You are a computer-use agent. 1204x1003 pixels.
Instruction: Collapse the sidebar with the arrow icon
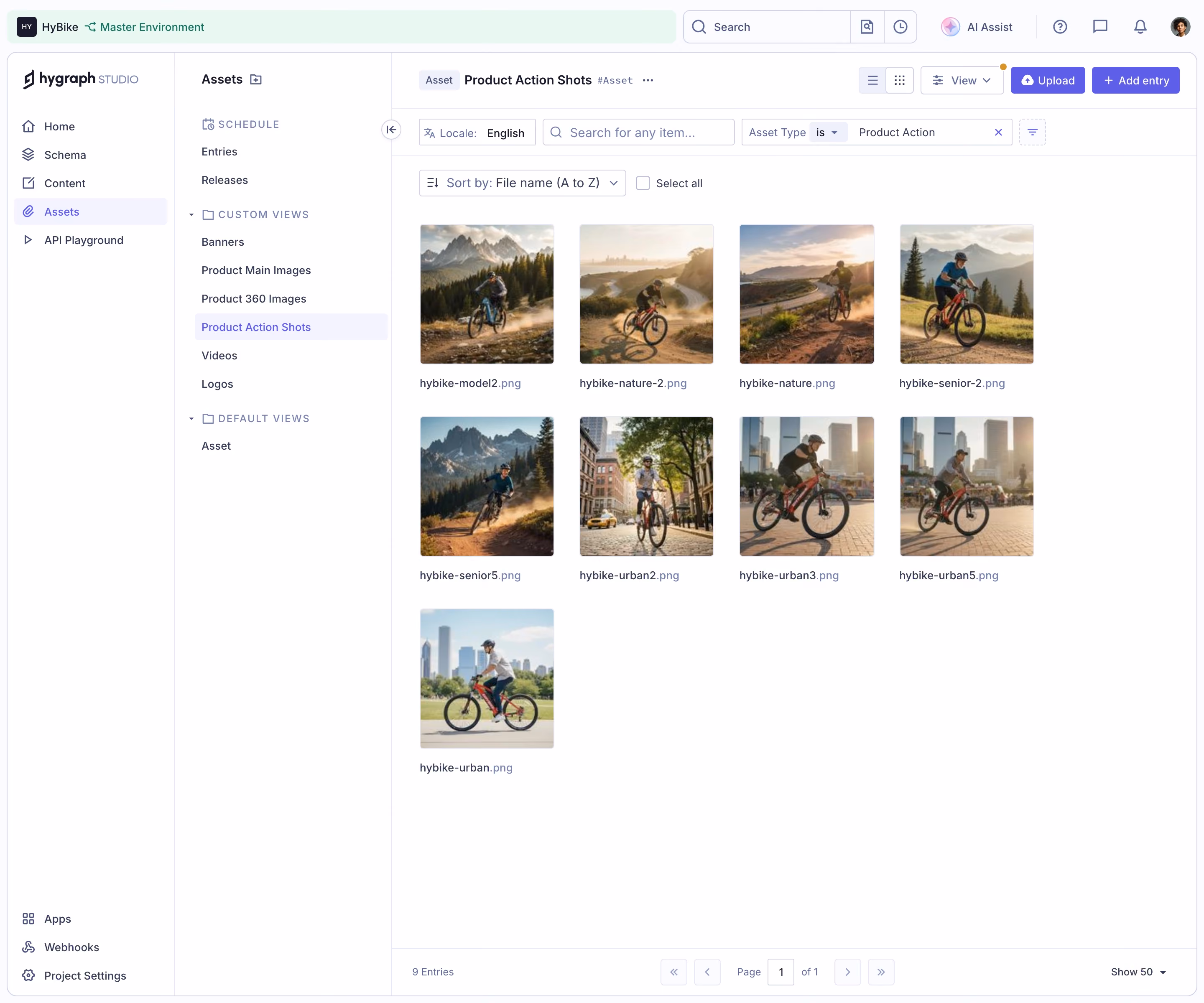point(391,130)
